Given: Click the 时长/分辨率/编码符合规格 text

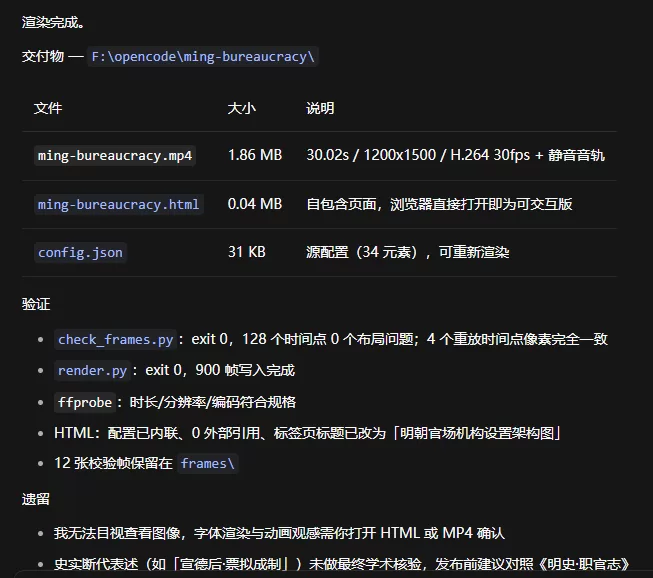Looking at the screenshot, I should click(x=212, y=402).
